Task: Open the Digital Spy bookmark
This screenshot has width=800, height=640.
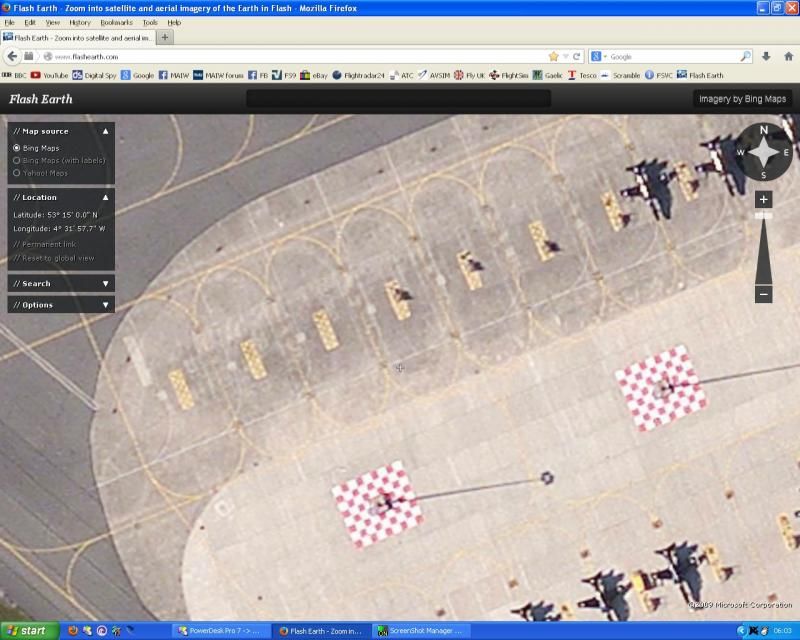Action: [x=94, y=75]
